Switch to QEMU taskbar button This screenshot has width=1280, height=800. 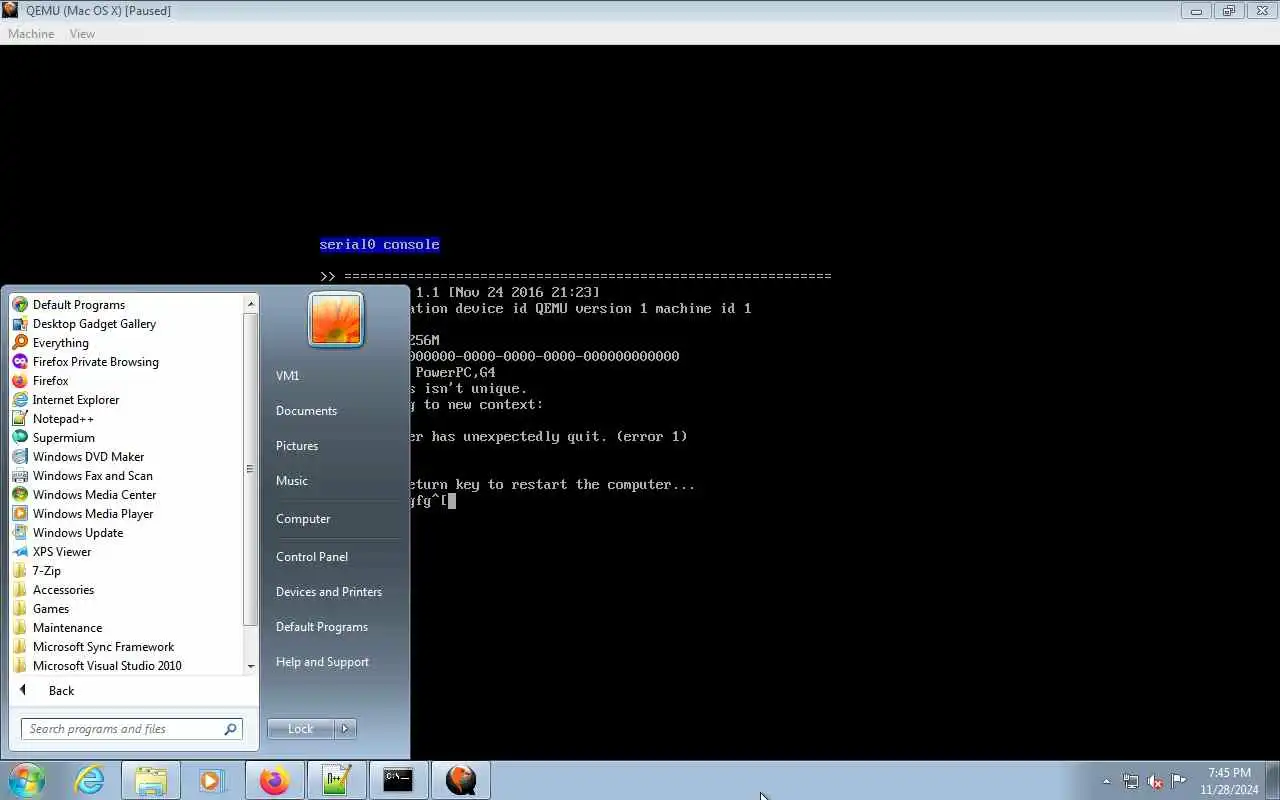pos(460,780)
